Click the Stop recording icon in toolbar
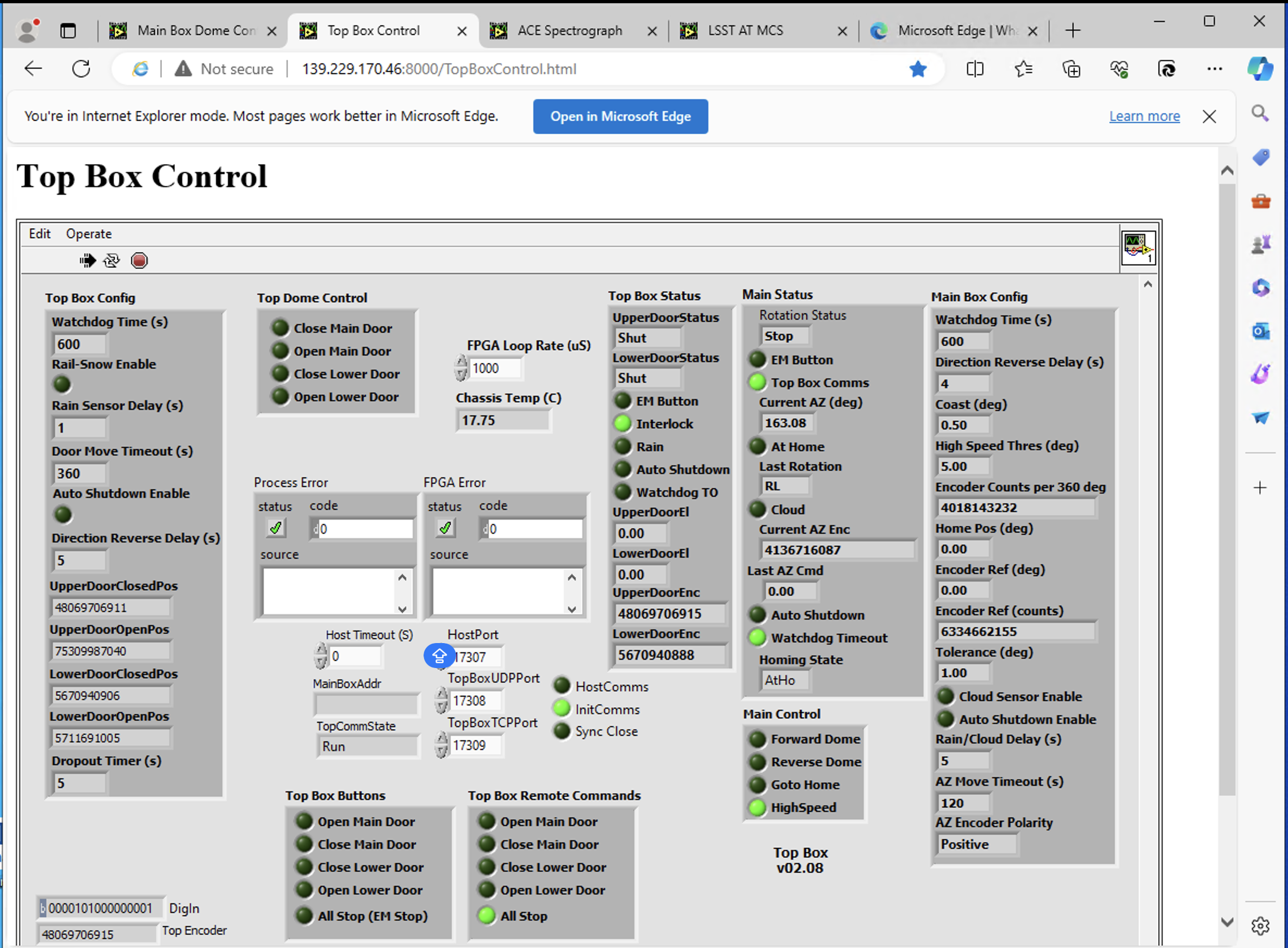The image size is (1288, 948). point(140,260)
